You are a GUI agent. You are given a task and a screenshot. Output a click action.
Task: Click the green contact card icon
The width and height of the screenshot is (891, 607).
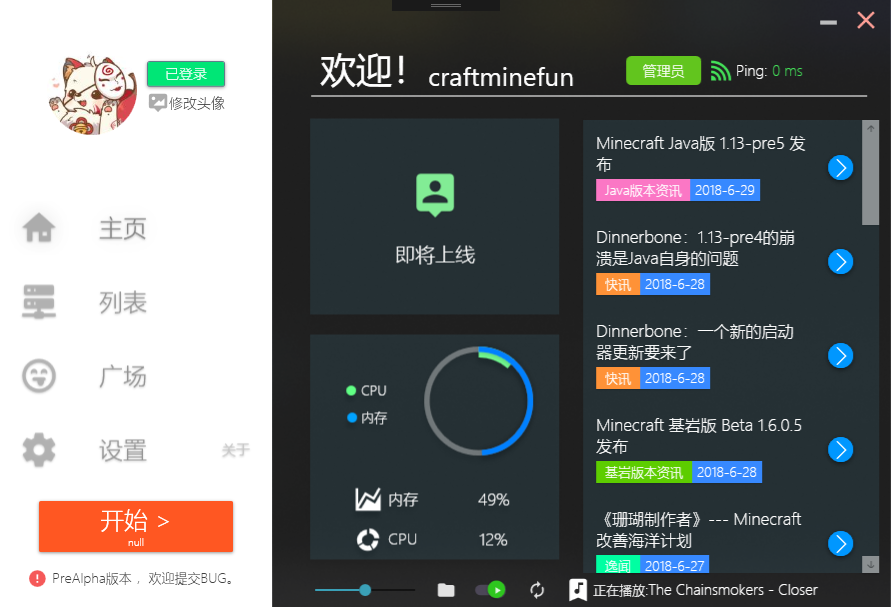435,194
